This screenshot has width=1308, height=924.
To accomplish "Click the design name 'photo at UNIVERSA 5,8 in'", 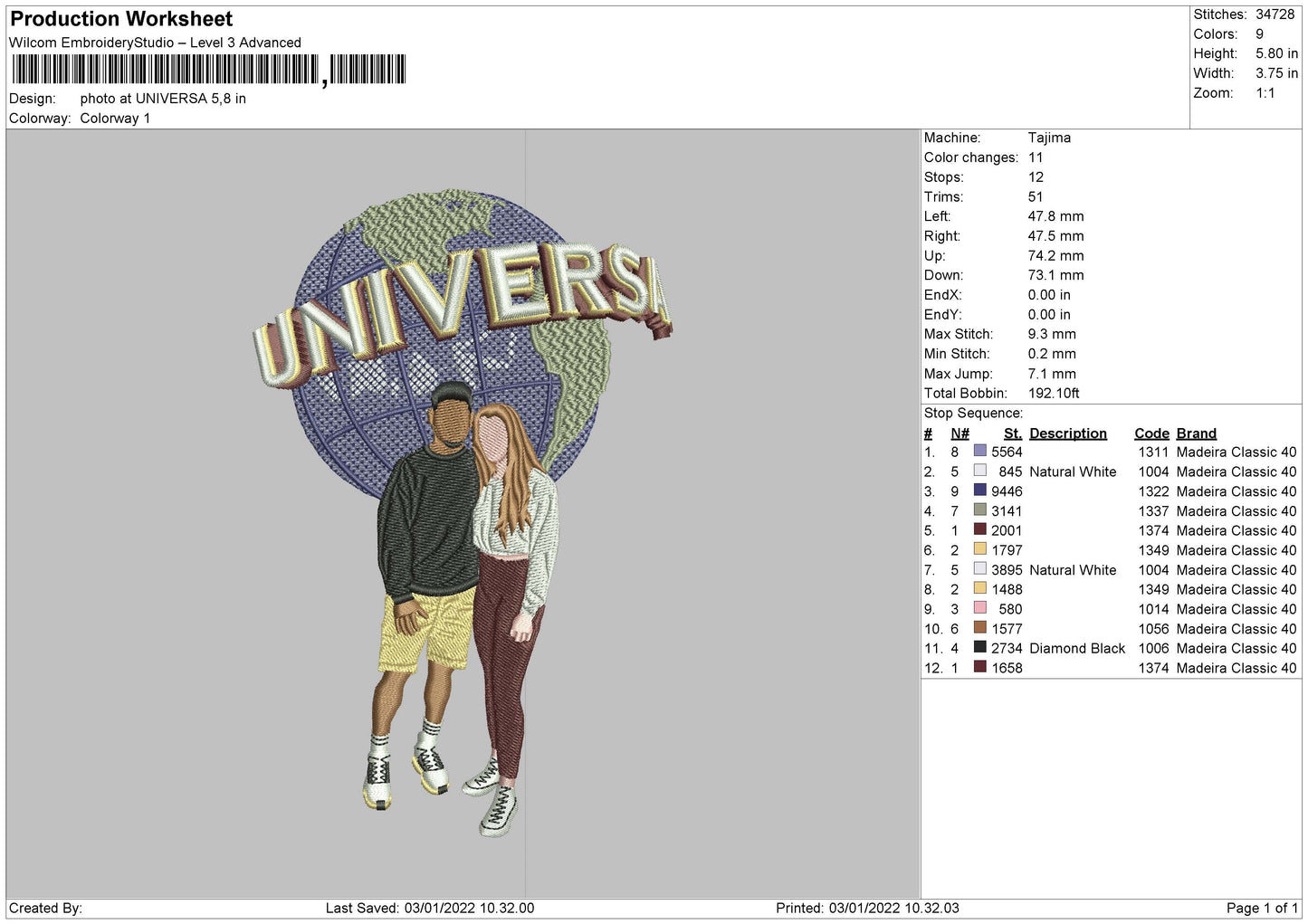I will tap(163, 99).
